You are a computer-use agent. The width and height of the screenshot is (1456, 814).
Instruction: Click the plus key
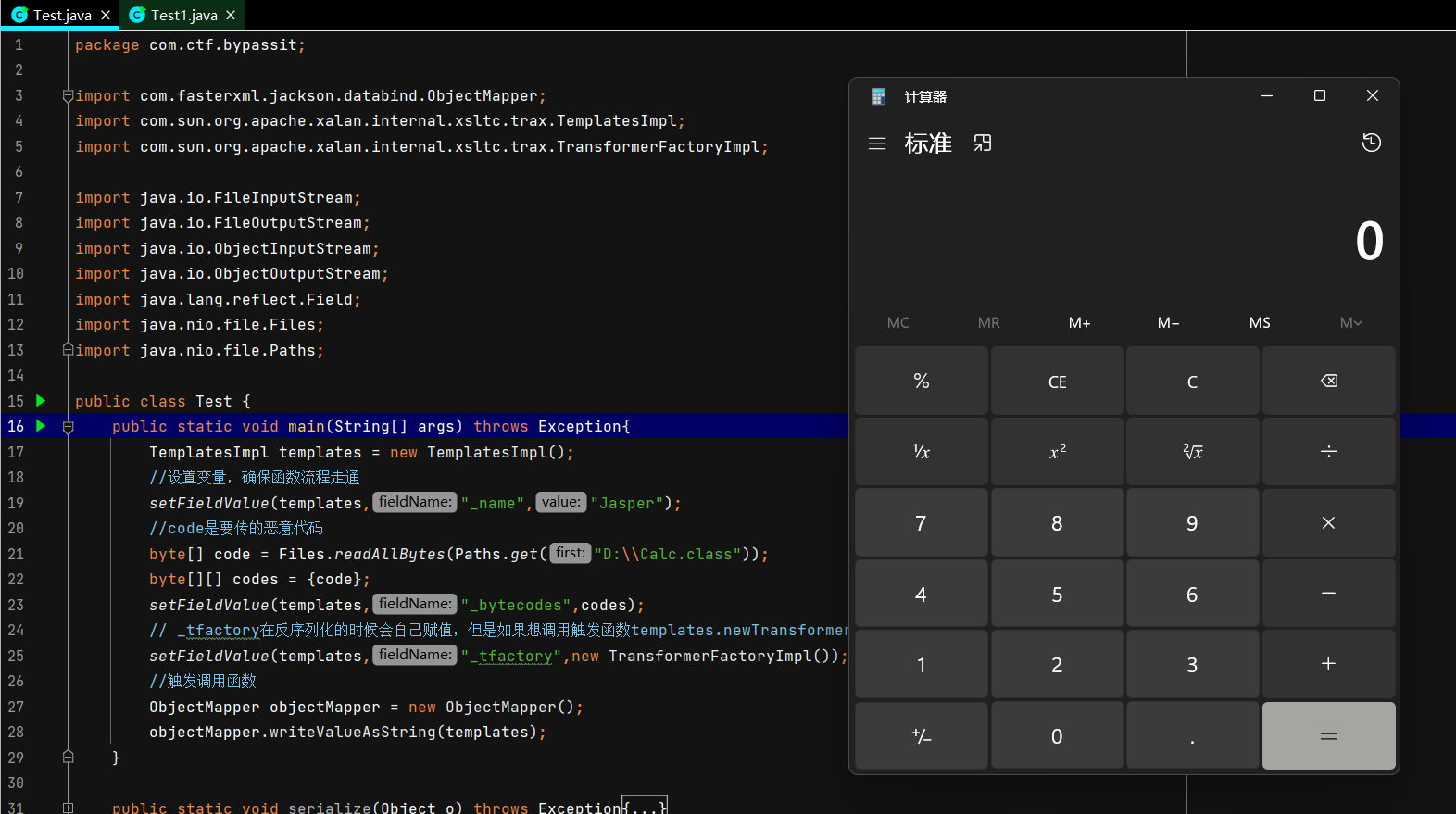(1329, 664)
